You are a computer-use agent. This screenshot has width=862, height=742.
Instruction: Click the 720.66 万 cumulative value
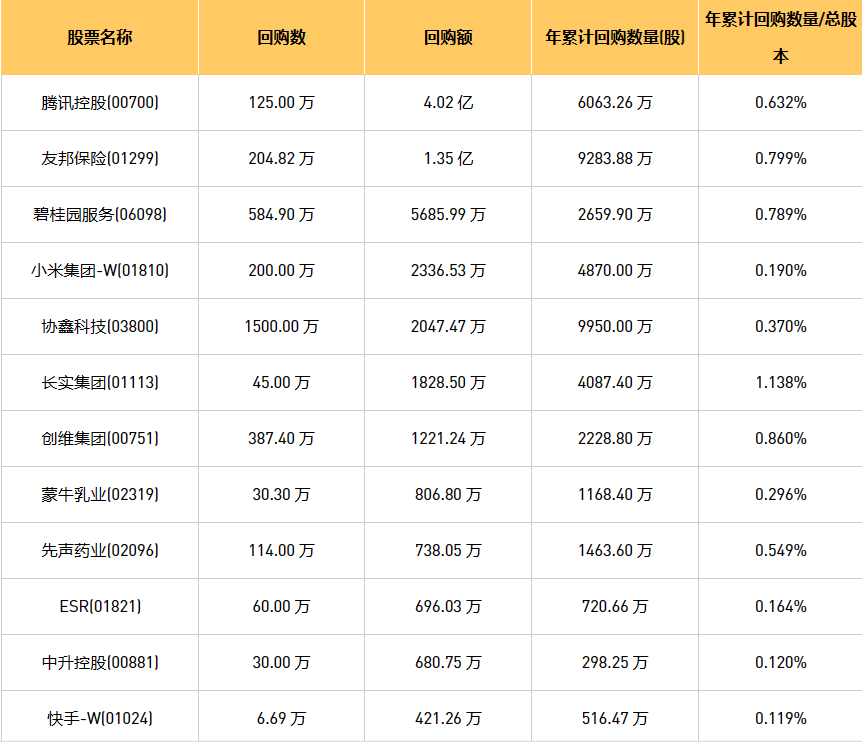pos(615,607)
